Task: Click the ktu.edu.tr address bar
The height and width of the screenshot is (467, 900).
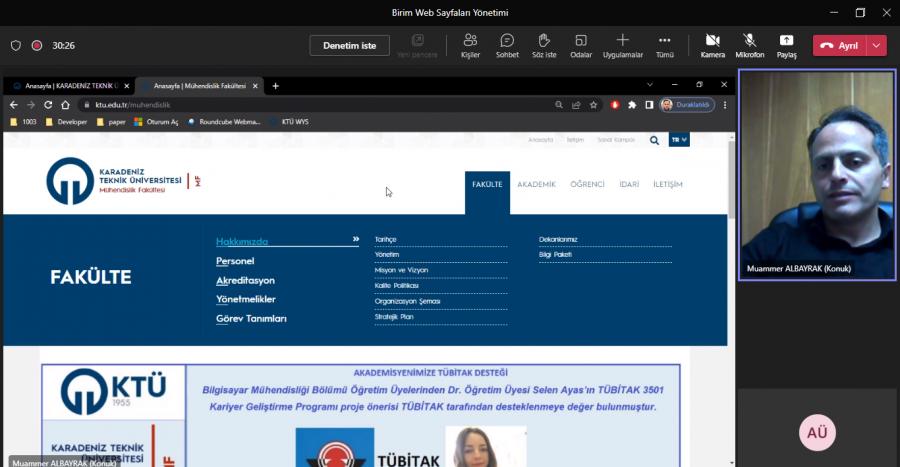Action: 316,105
